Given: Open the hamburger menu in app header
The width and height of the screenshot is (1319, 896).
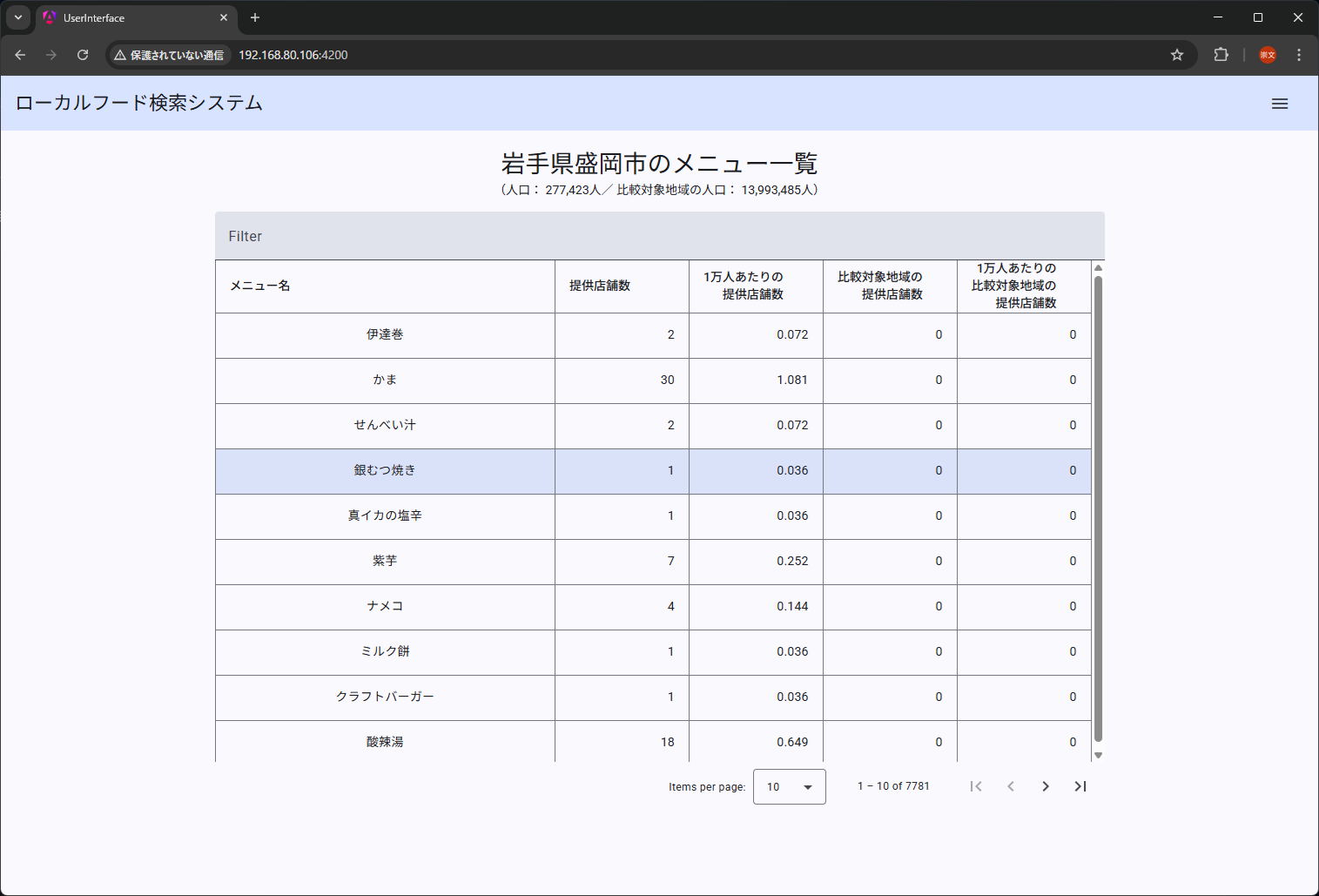Looking at the screenshot, I should (x=1280, y=104).
